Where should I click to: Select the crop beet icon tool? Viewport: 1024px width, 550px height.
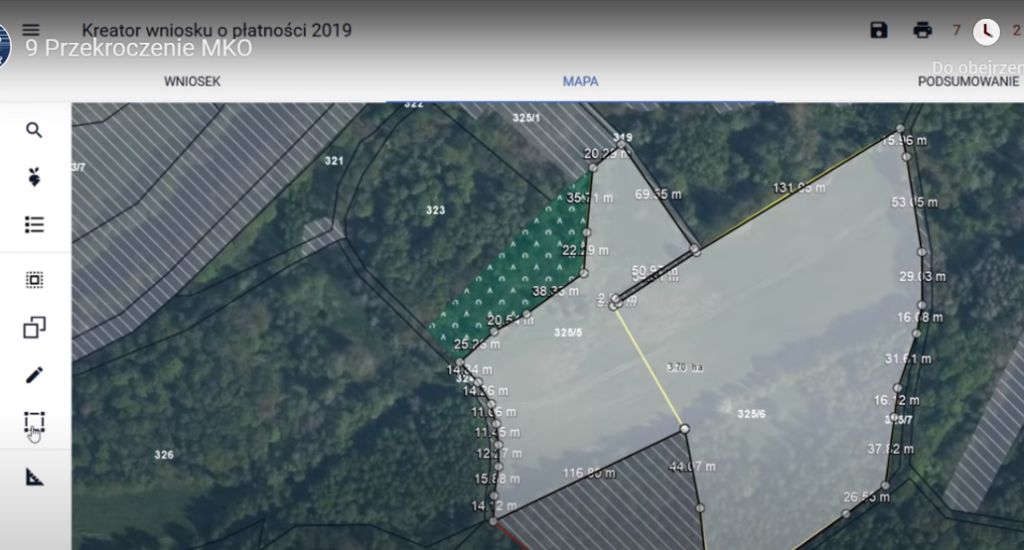coord(34,177)
